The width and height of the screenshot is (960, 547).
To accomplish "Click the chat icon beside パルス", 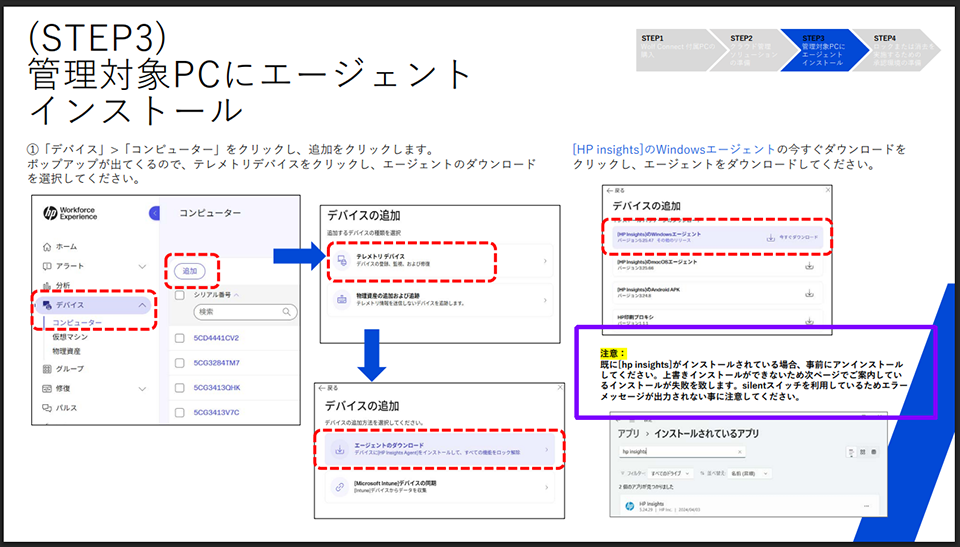I will click(x=47, y=408).
